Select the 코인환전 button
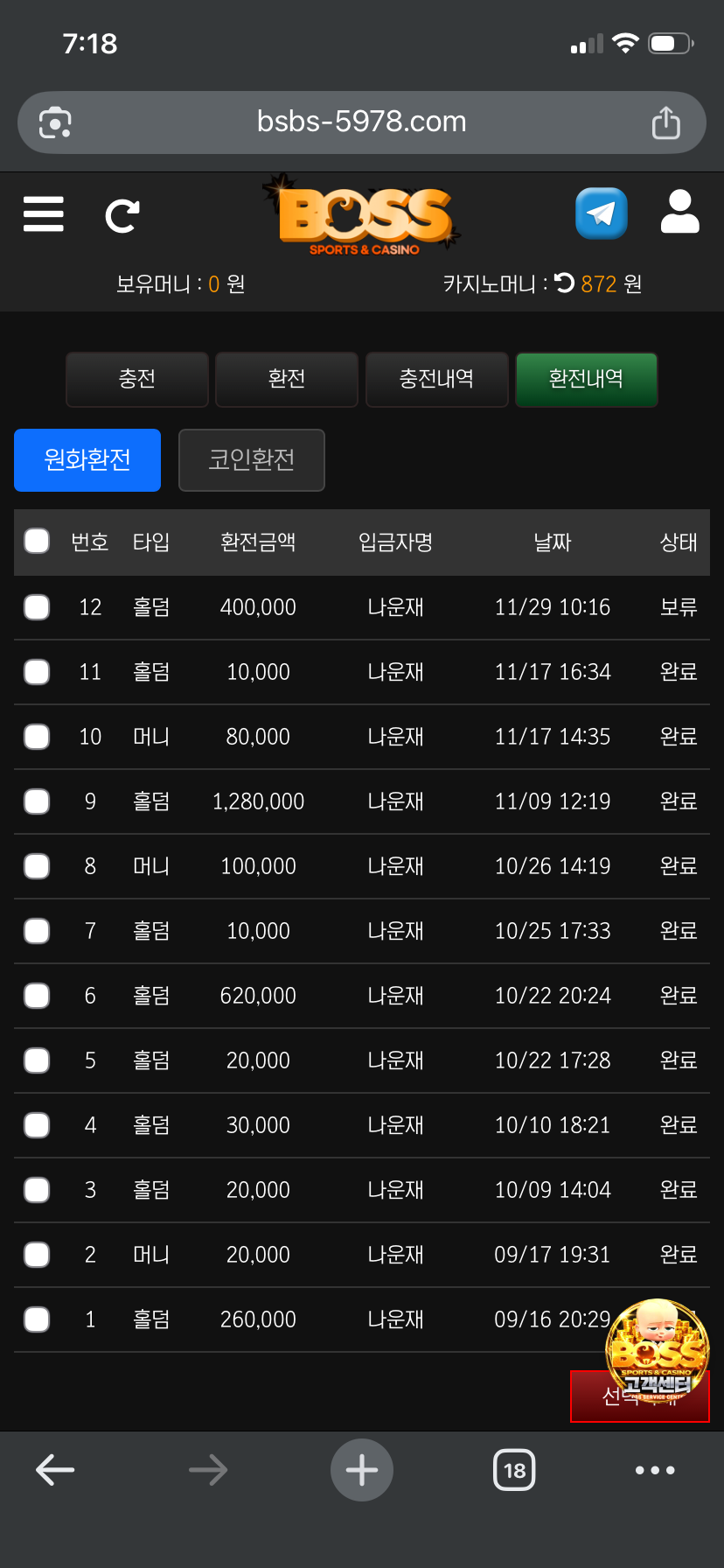Image resolution: width=724 pixels, height=1568 pixels. [x=252, y=460]
